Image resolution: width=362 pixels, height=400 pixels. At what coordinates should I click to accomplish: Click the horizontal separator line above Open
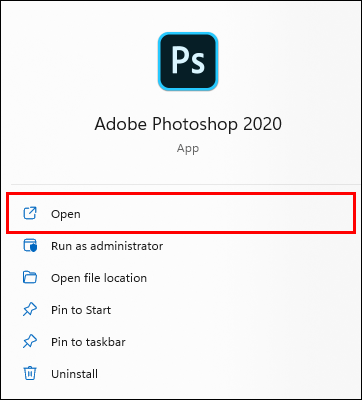tap(183, 184)
